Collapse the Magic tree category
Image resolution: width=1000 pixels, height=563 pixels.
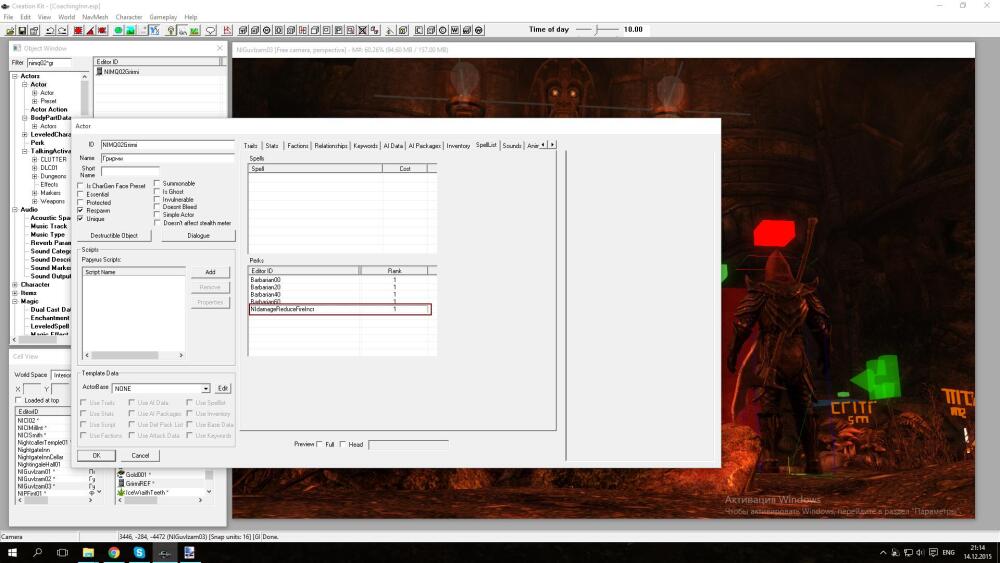pyautogui.click(x=15, y=302)
